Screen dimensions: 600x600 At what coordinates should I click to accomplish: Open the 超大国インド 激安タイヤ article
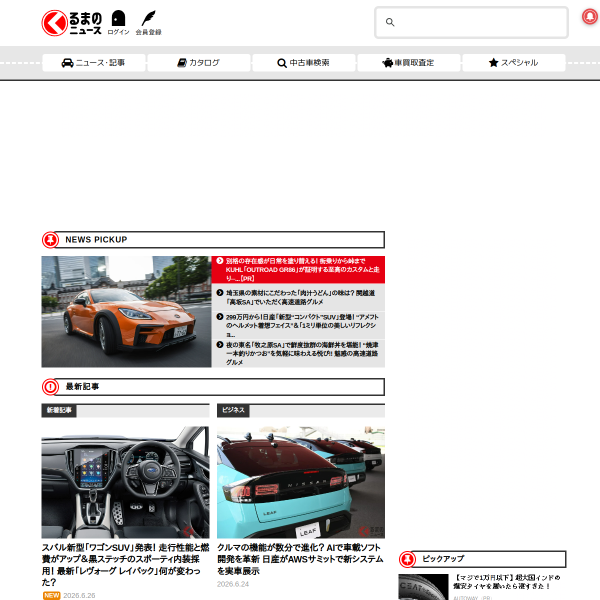click(x=507, y=582)
